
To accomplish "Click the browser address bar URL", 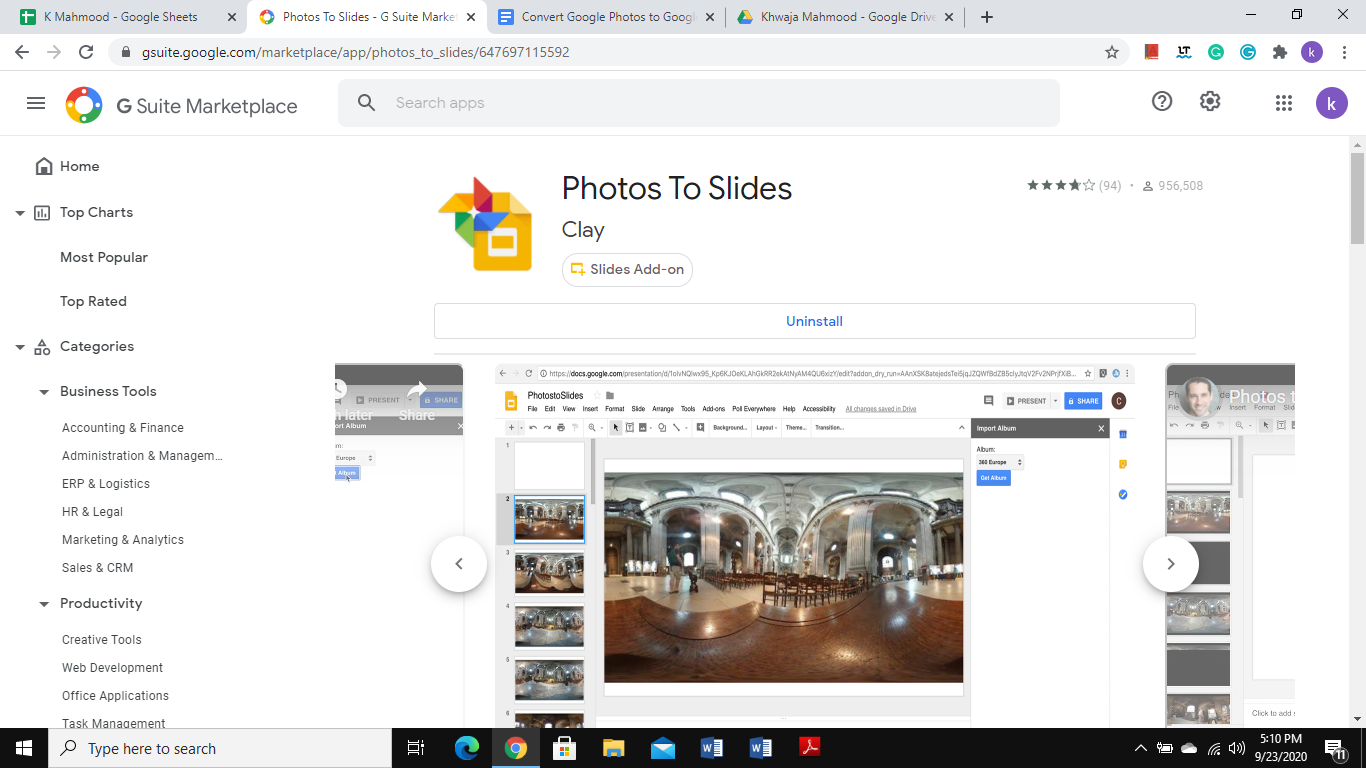I will (355, 52).
